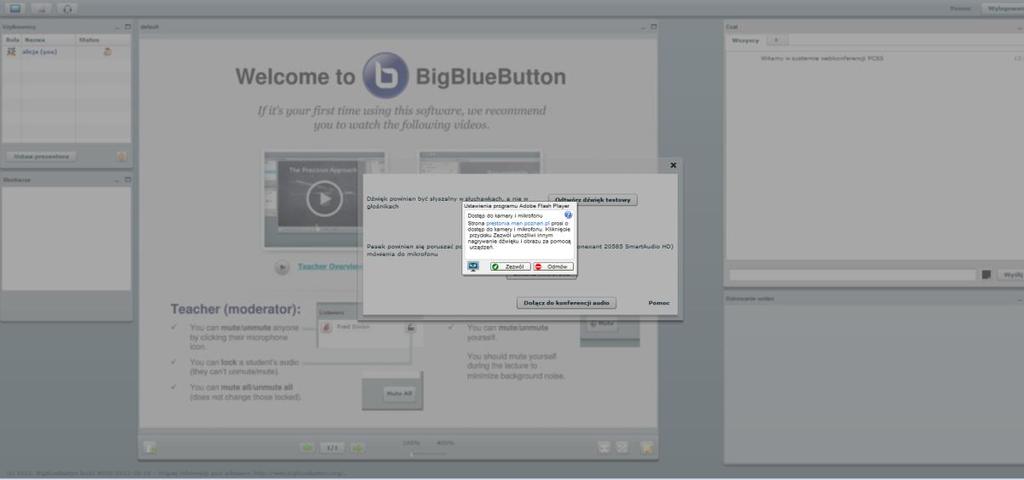Click fit-to-width icon in slide toolbar

(x=605, y=447)
